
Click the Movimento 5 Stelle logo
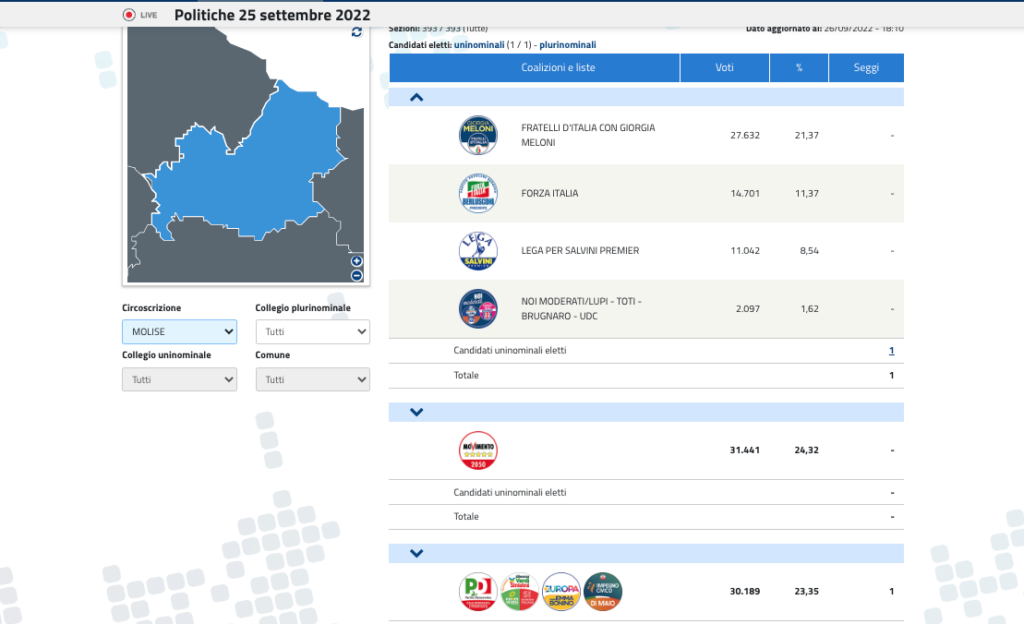coord(478,450)
